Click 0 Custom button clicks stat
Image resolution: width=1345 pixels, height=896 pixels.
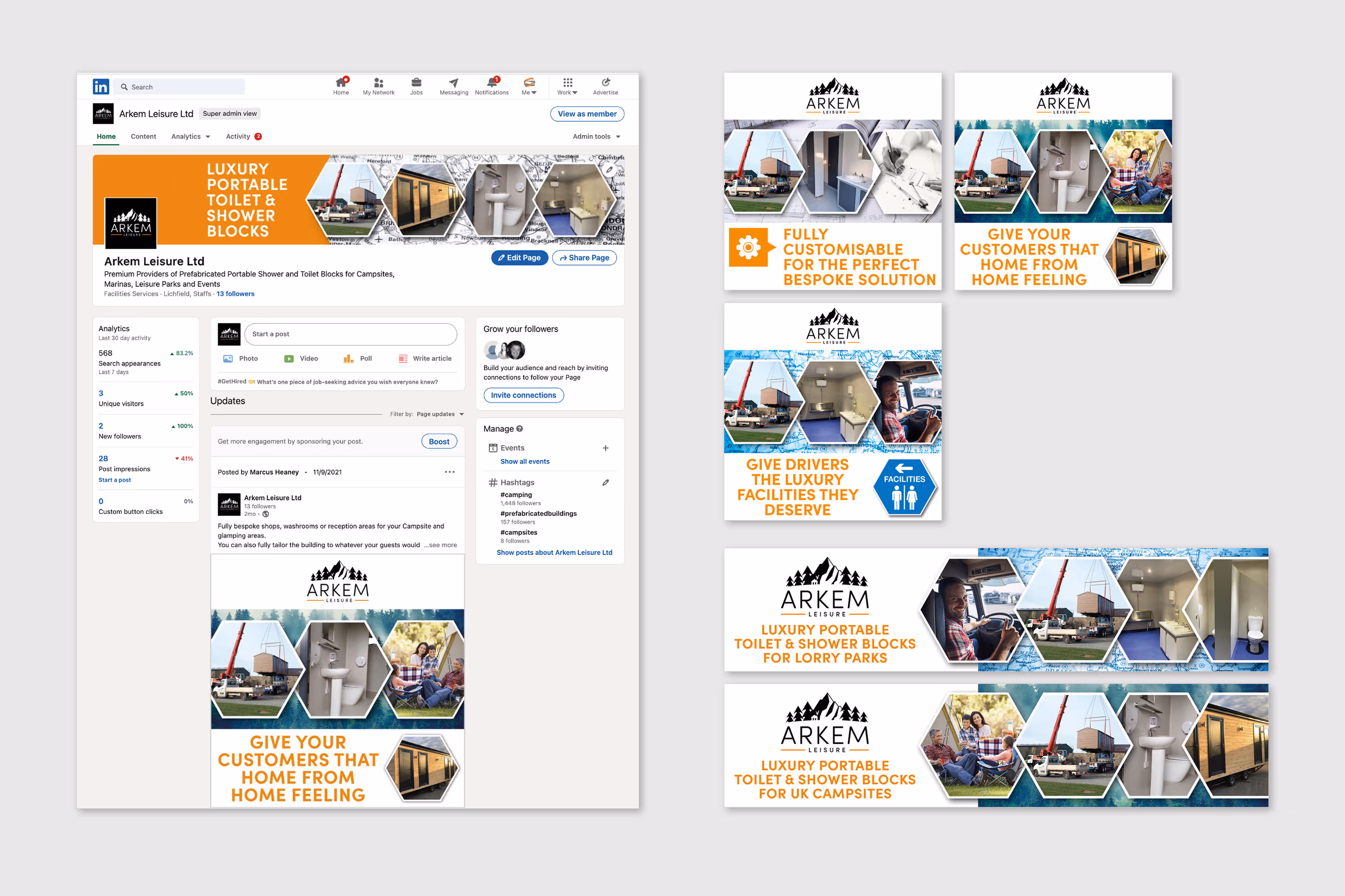tap(145, 506)
